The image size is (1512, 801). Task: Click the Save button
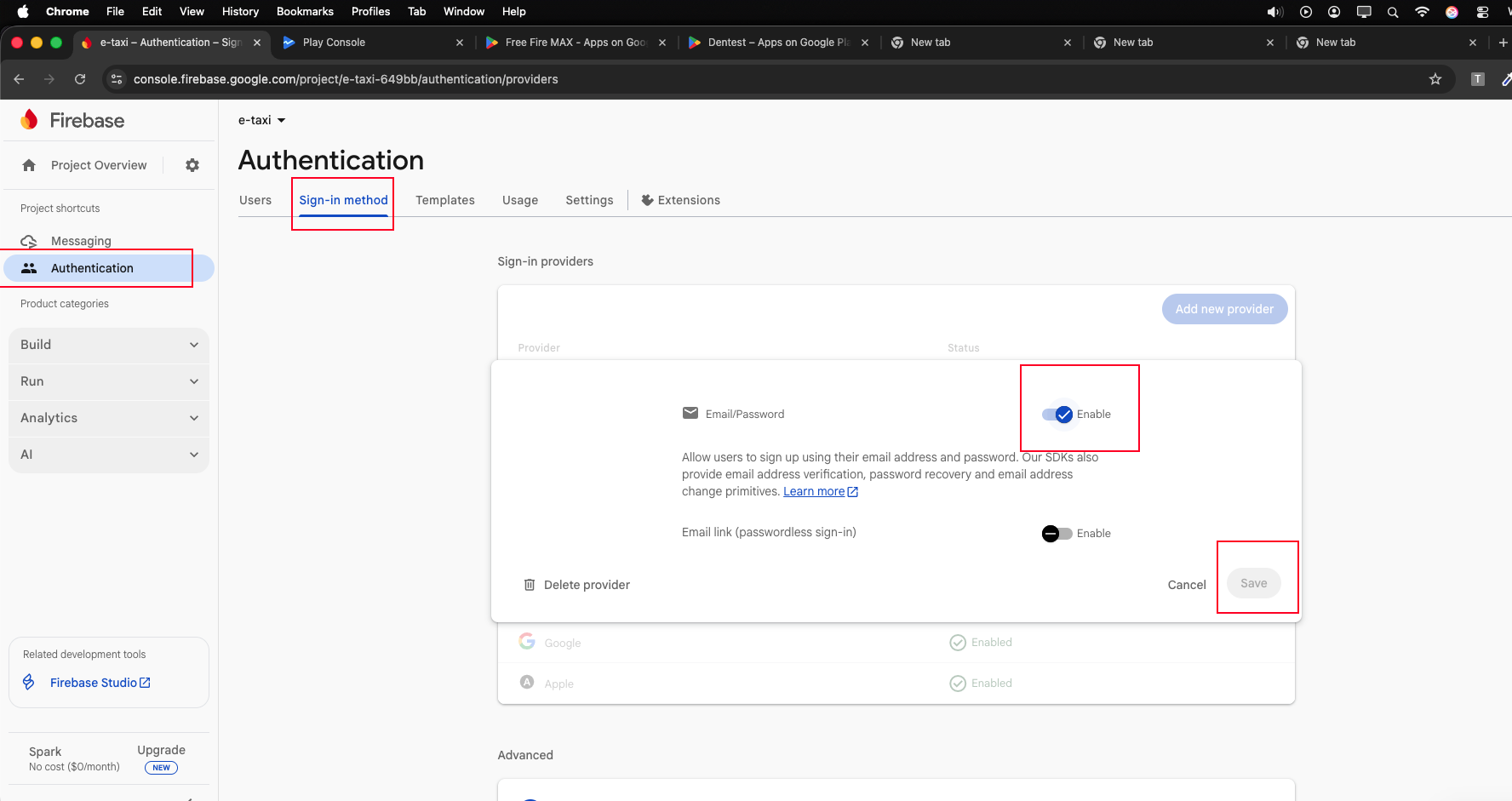click(x=1254, y=583)
